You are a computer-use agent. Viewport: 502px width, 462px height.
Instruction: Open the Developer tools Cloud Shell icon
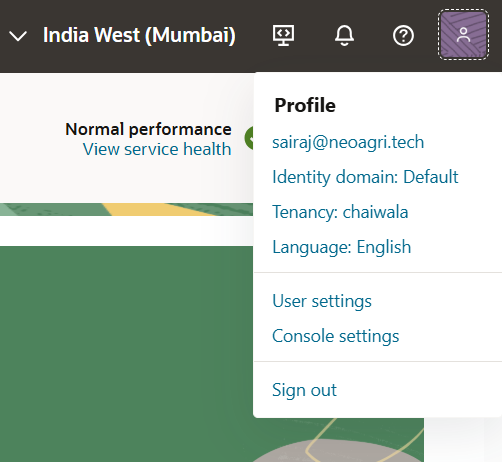(283, 35)
